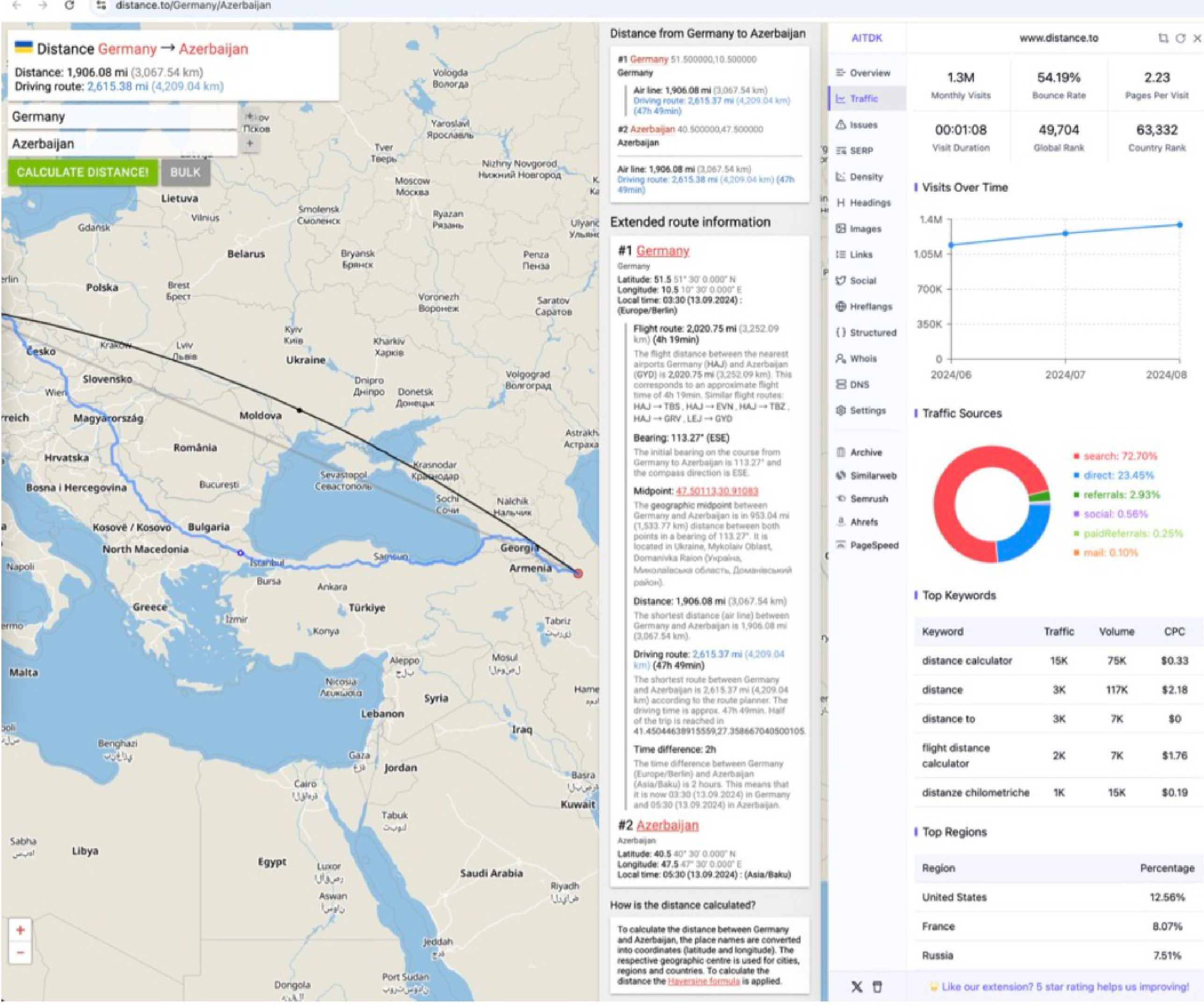Click the crop screenshot icon in AITDK header
This screenshot has height=1006, width=1204.
1163,38
